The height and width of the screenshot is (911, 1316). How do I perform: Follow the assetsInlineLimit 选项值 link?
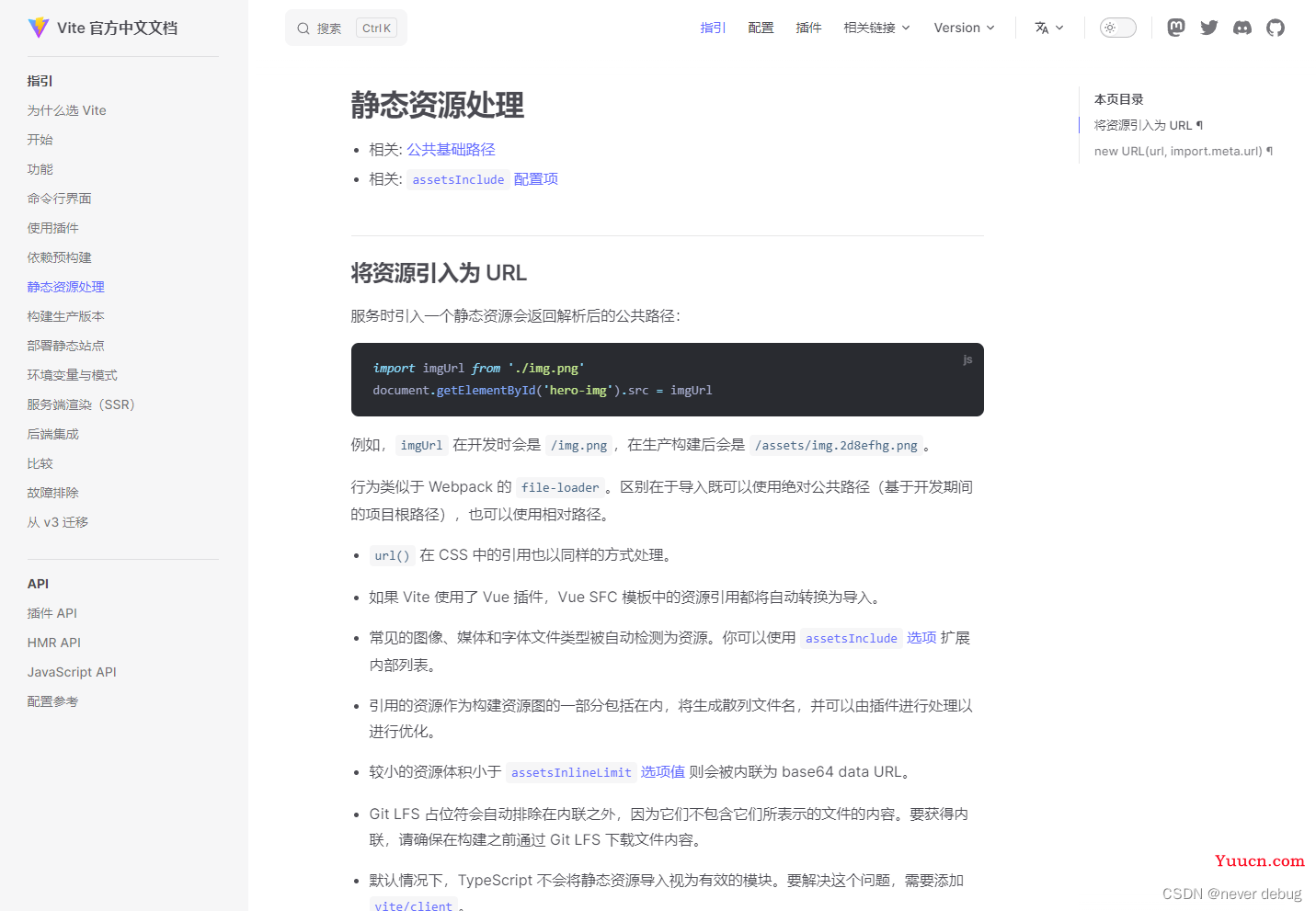[x=596, y=772]
